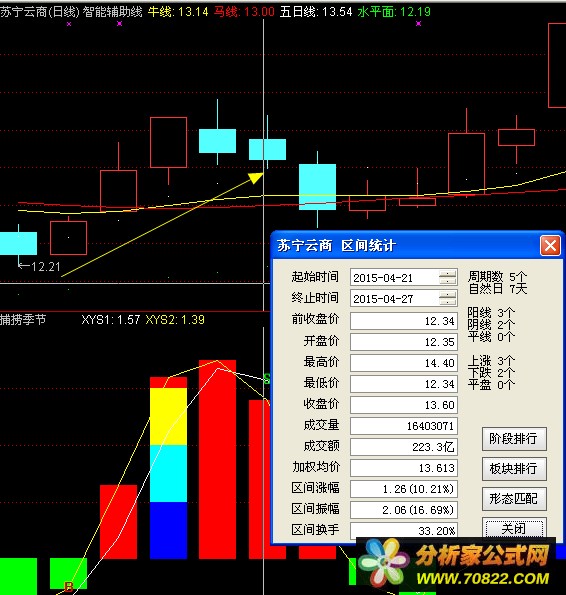Close the 区间统计 dialog with the red X

550,246
